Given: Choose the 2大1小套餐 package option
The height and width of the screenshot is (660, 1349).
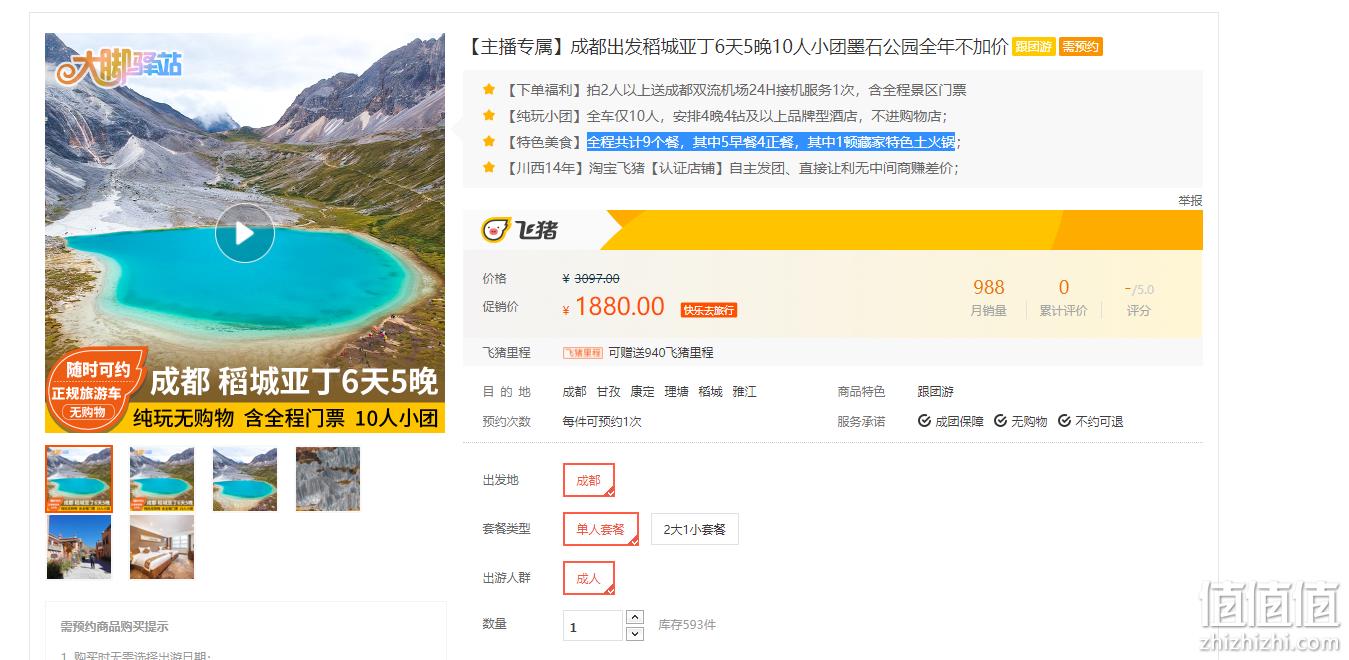Looking at the screenshot, I should (x=694, y=529).
